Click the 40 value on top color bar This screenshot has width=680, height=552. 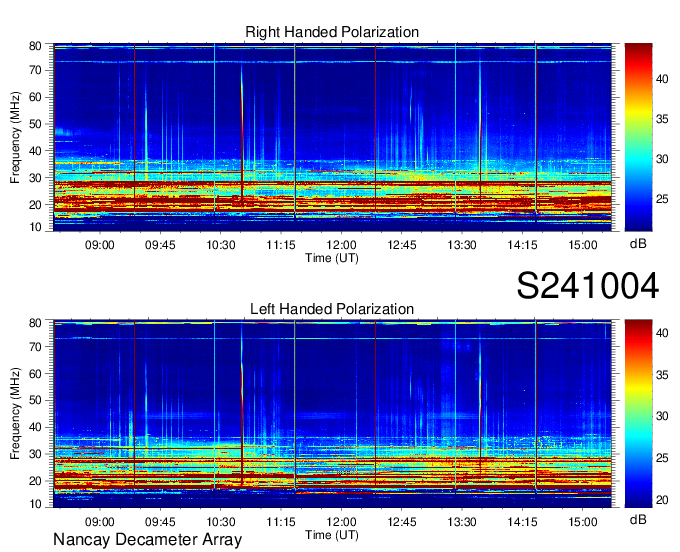(x=662, y=79)
